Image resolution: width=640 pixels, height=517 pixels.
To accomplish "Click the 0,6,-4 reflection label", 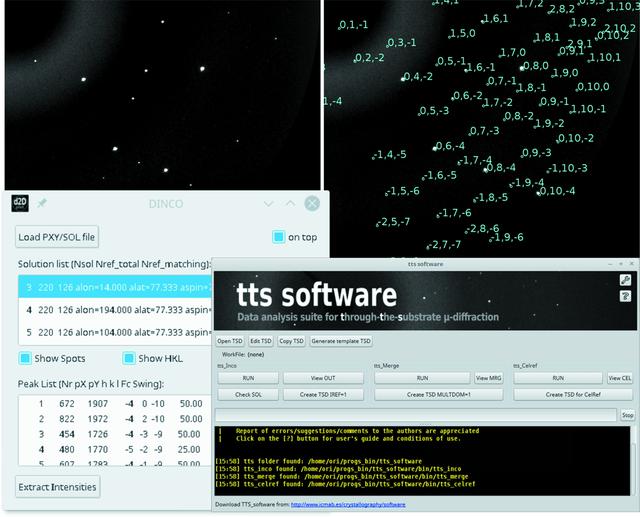I will (x=450, y=146).
